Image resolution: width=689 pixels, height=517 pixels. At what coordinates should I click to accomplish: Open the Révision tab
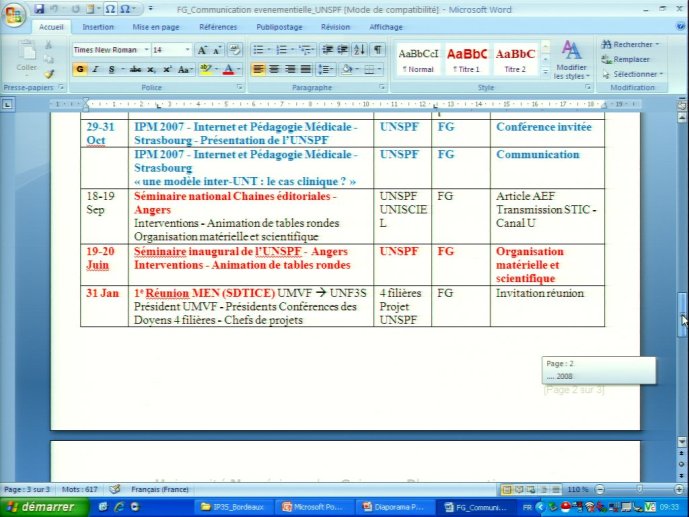click(335, 27)
